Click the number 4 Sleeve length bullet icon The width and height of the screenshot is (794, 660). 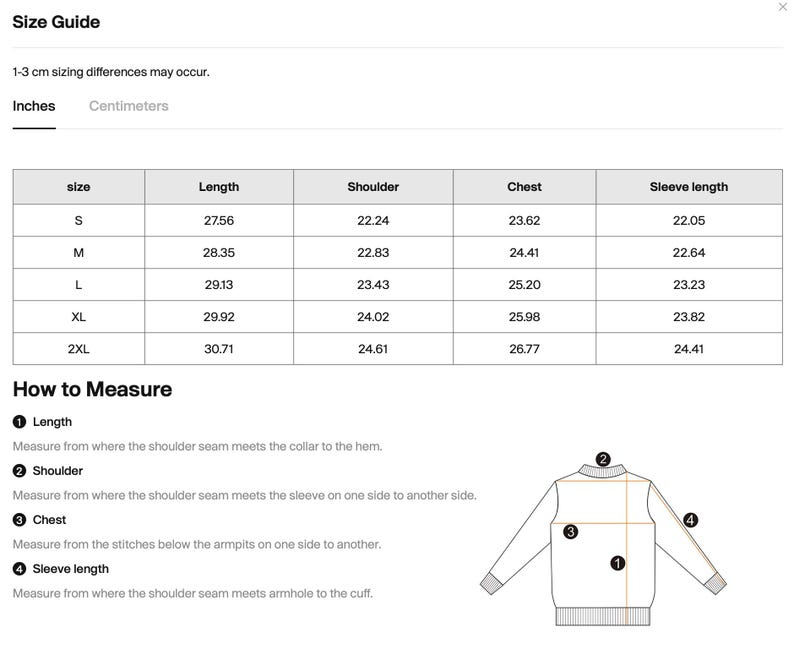19,569
